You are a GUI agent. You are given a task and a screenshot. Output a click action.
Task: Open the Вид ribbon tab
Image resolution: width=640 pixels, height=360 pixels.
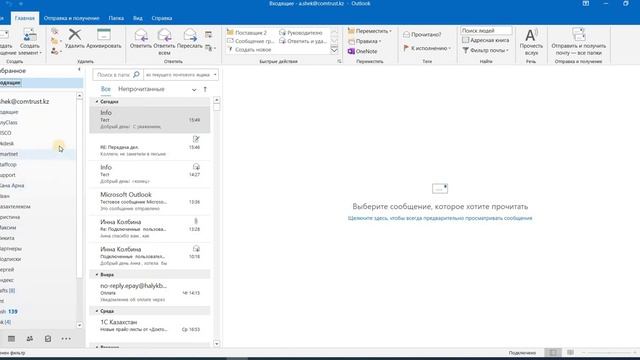click(138, 18)
